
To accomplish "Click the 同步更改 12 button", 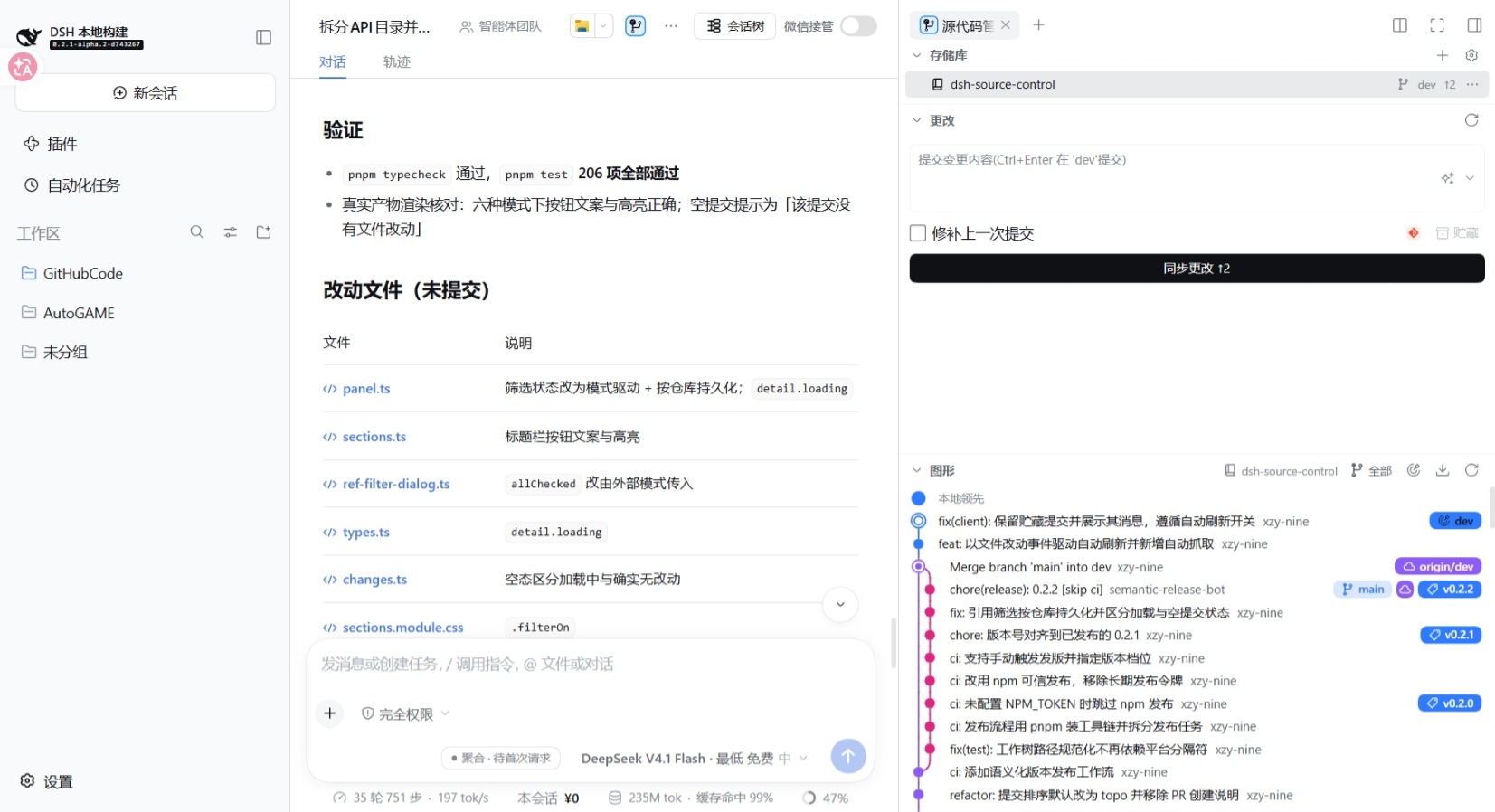I will [x=1197, y=269].
